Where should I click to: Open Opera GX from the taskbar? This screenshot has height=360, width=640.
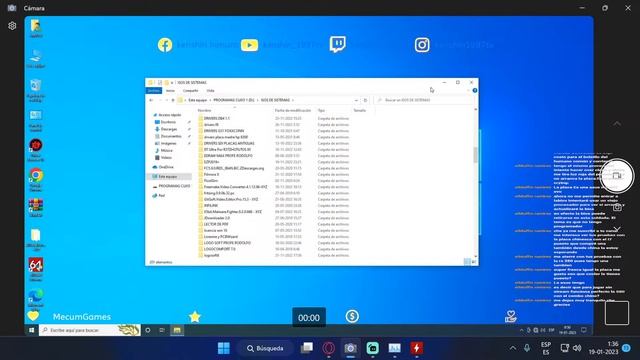click(x=329, y=348)
